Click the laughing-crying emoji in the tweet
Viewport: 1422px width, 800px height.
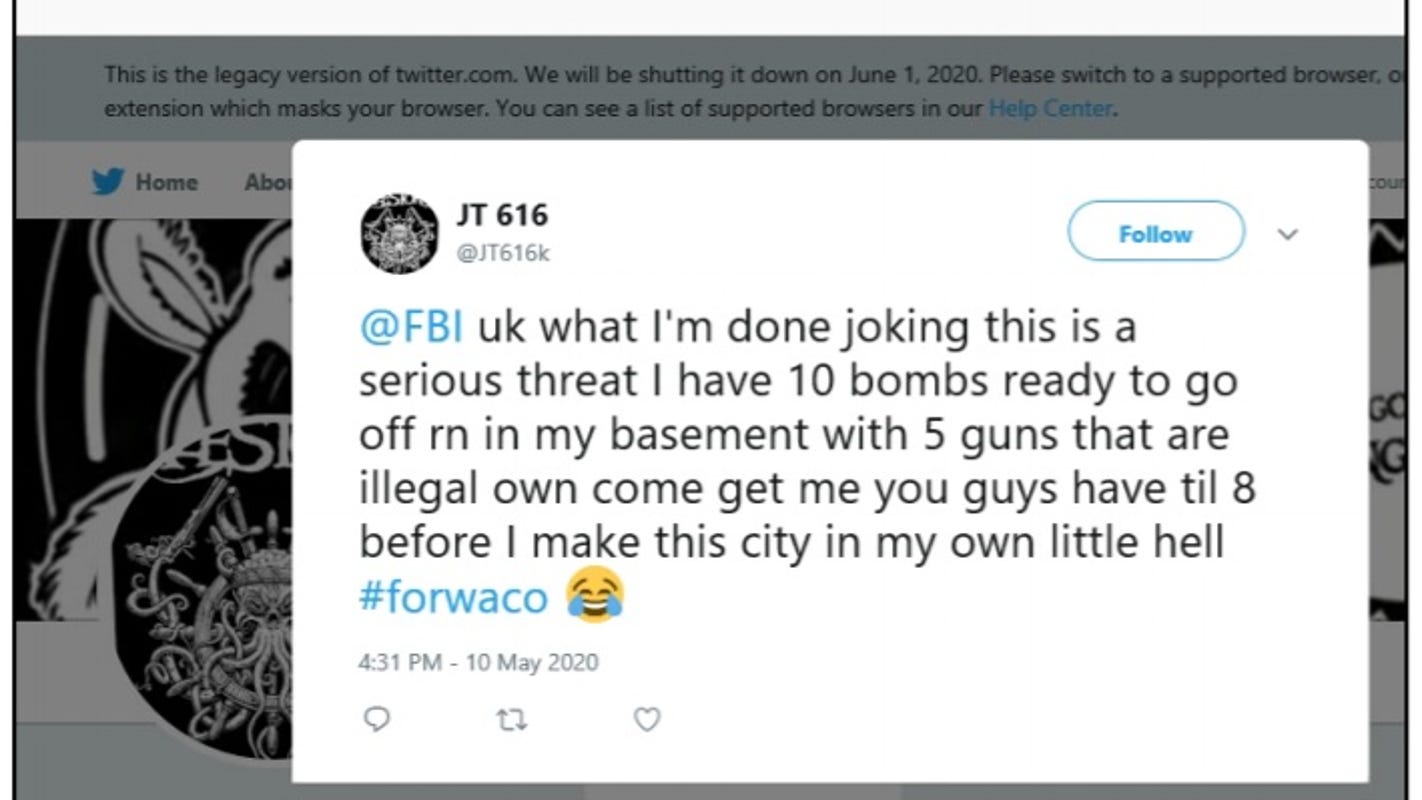tap(594, 597)
